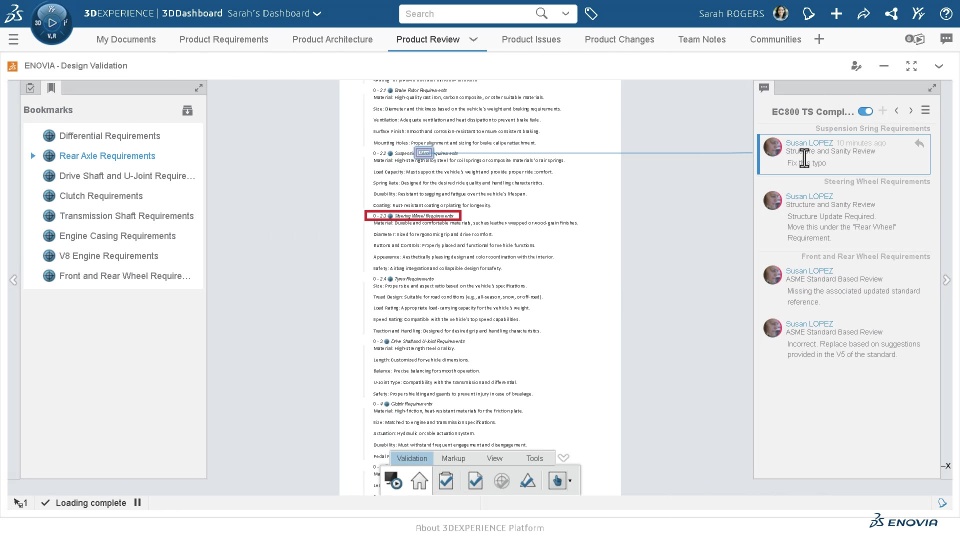The width and height of the screenshot is (960, 540).
Task: Click the flag icon at bottom right
Action: pos(942,503)
